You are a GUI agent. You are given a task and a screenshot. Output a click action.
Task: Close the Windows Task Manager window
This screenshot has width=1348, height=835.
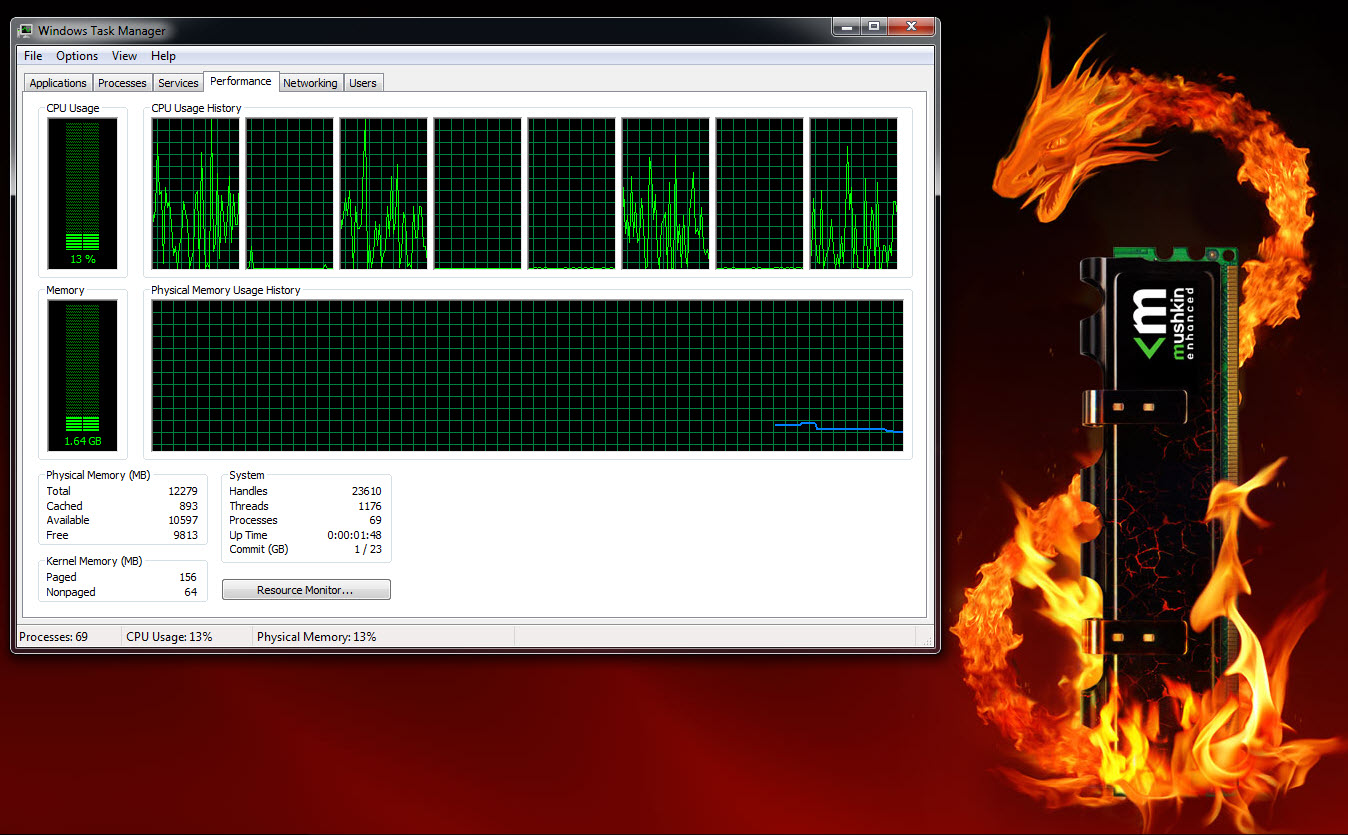click(911, 27)
